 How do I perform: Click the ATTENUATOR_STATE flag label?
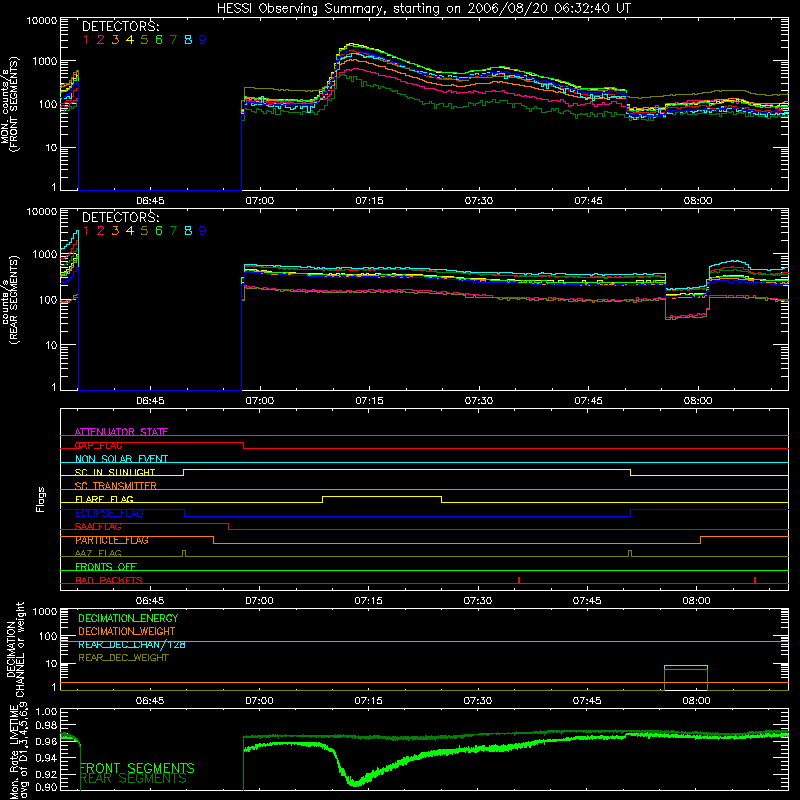(121, 432)
